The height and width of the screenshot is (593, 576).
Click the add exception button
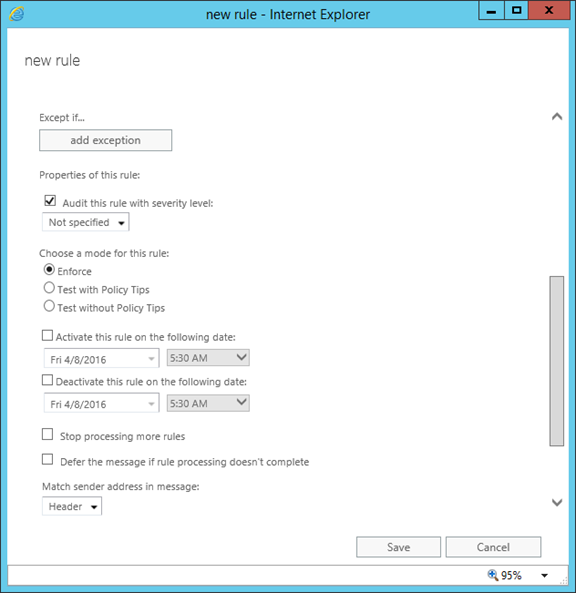click(106, 140)
